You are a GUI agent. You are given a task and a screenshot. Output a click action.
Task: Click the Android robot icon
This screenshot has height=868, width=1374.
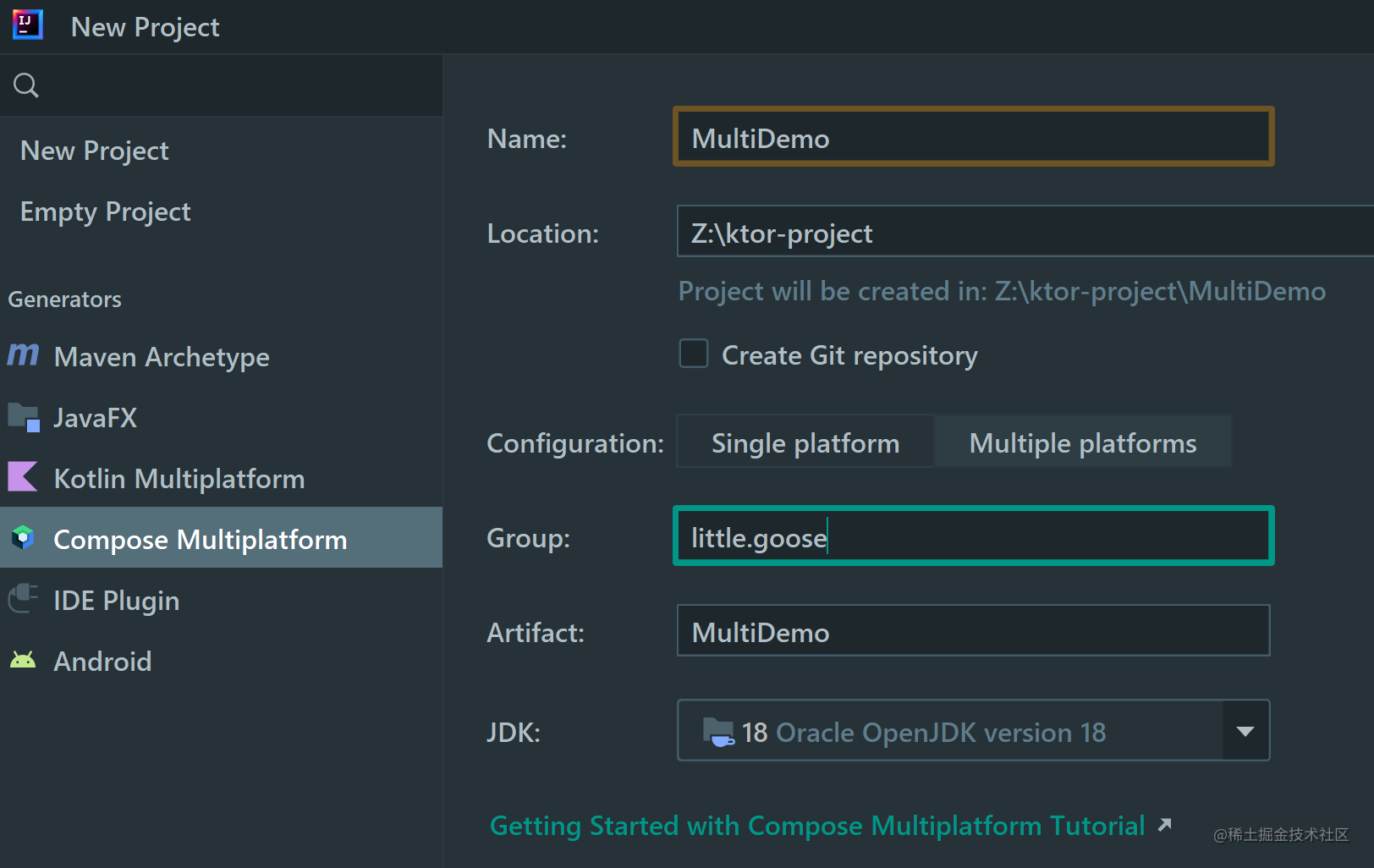[x=23, y=660]
